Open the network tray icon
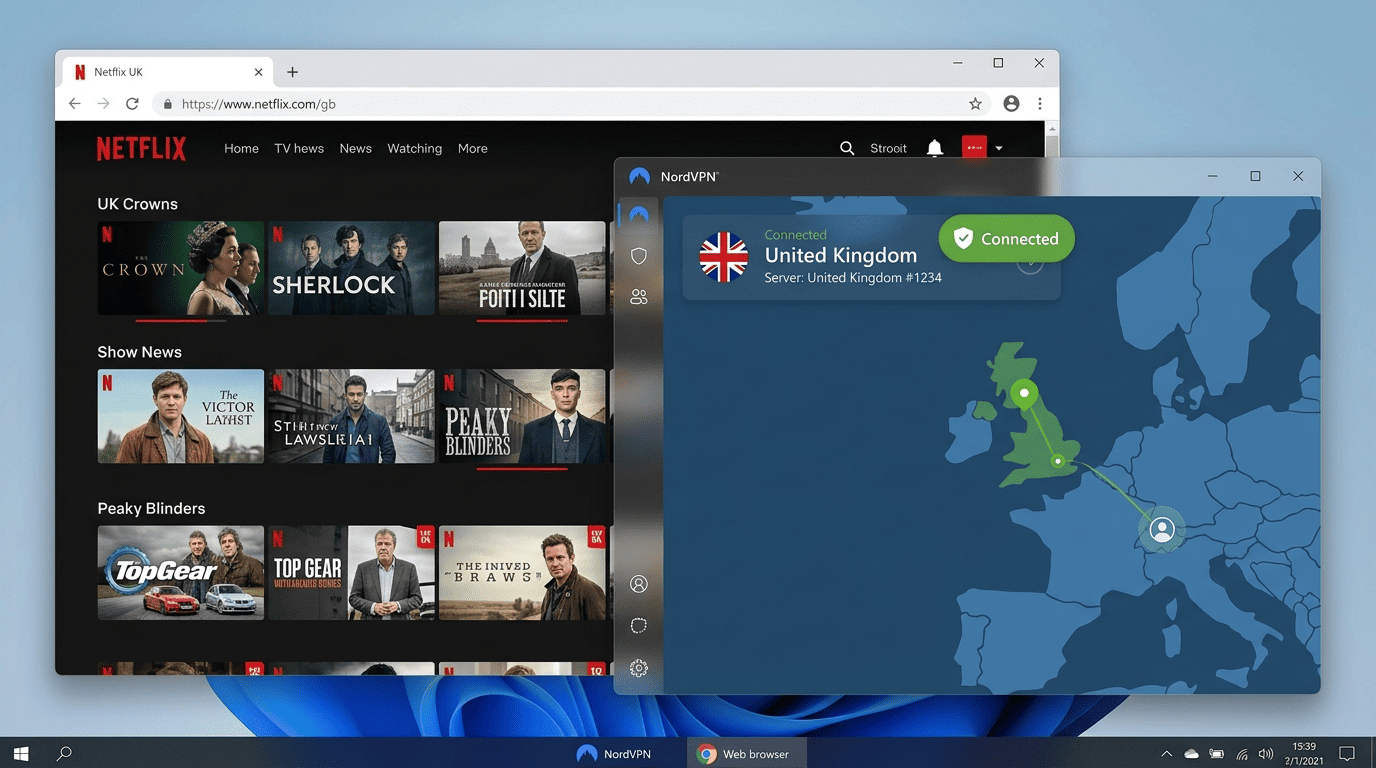This screenshot has height=768, width=1376. click(1242, 754)
